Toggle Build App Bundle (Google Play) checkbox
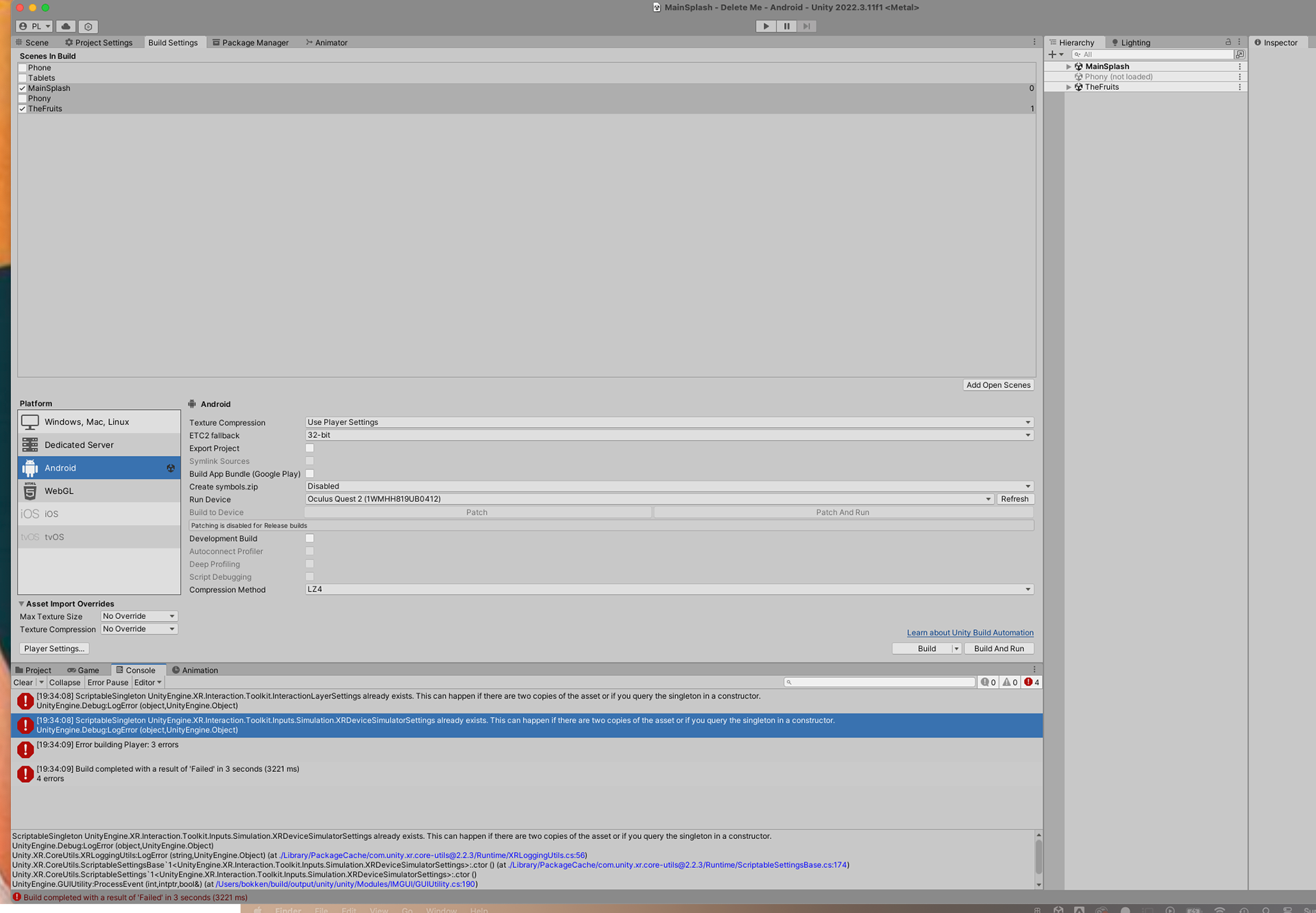The width and height of the screenshot is (1316, 913). tap(310, 474)
